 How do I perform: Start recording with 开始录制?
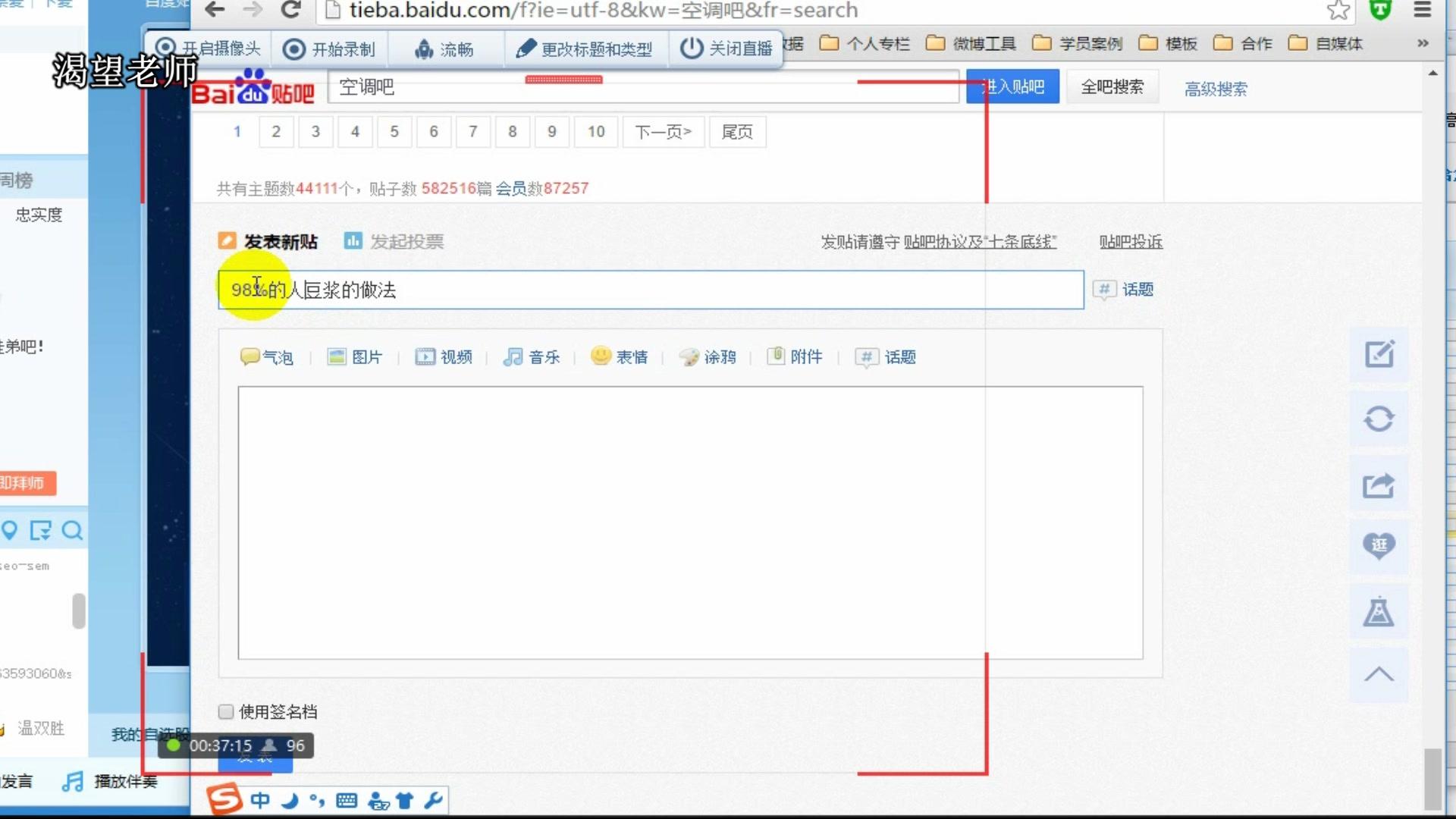(328, 49)
